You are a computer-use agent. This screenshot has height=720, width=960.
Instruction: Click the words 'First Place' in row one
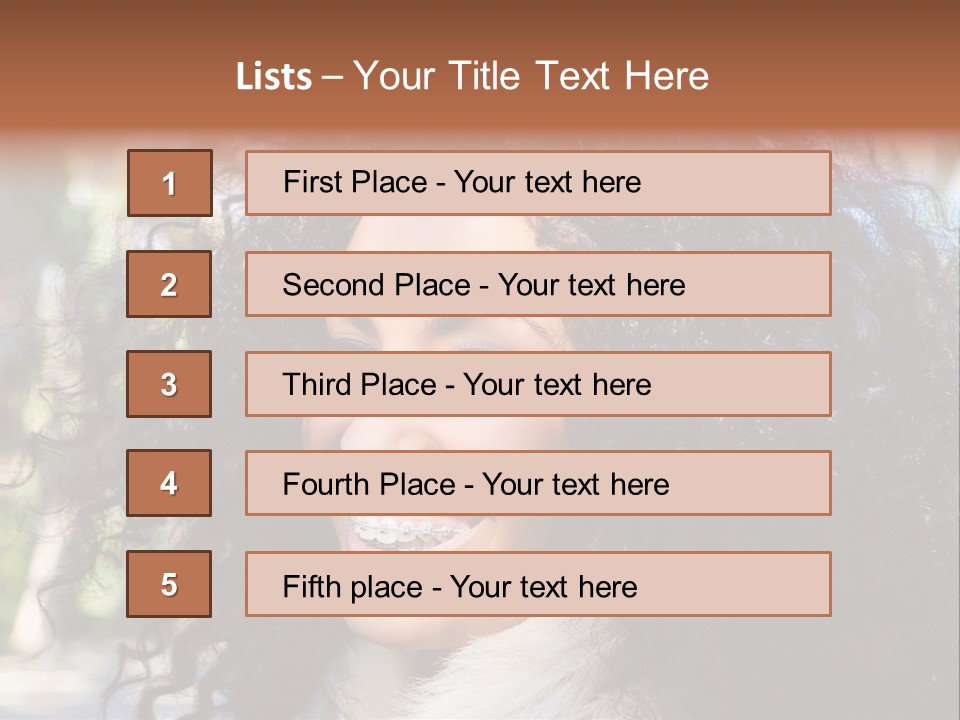(x=355, y=182)
